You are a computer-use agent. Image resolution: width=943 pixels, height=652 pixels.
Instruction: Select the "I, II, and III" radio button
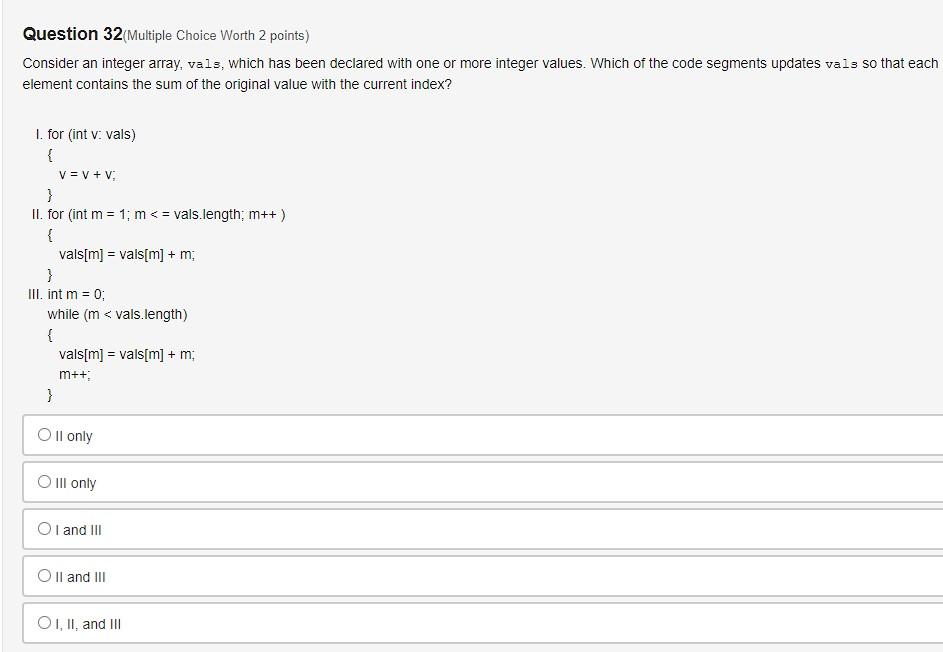[44, 622]
